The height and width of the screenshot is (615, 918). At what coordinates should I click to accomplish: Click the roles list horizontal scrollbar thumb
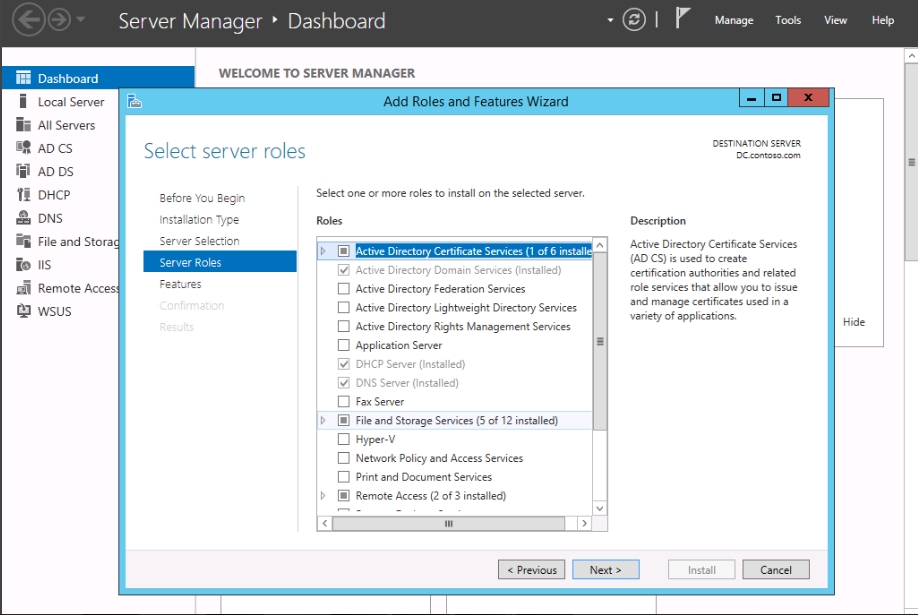[x=449, y=523]
